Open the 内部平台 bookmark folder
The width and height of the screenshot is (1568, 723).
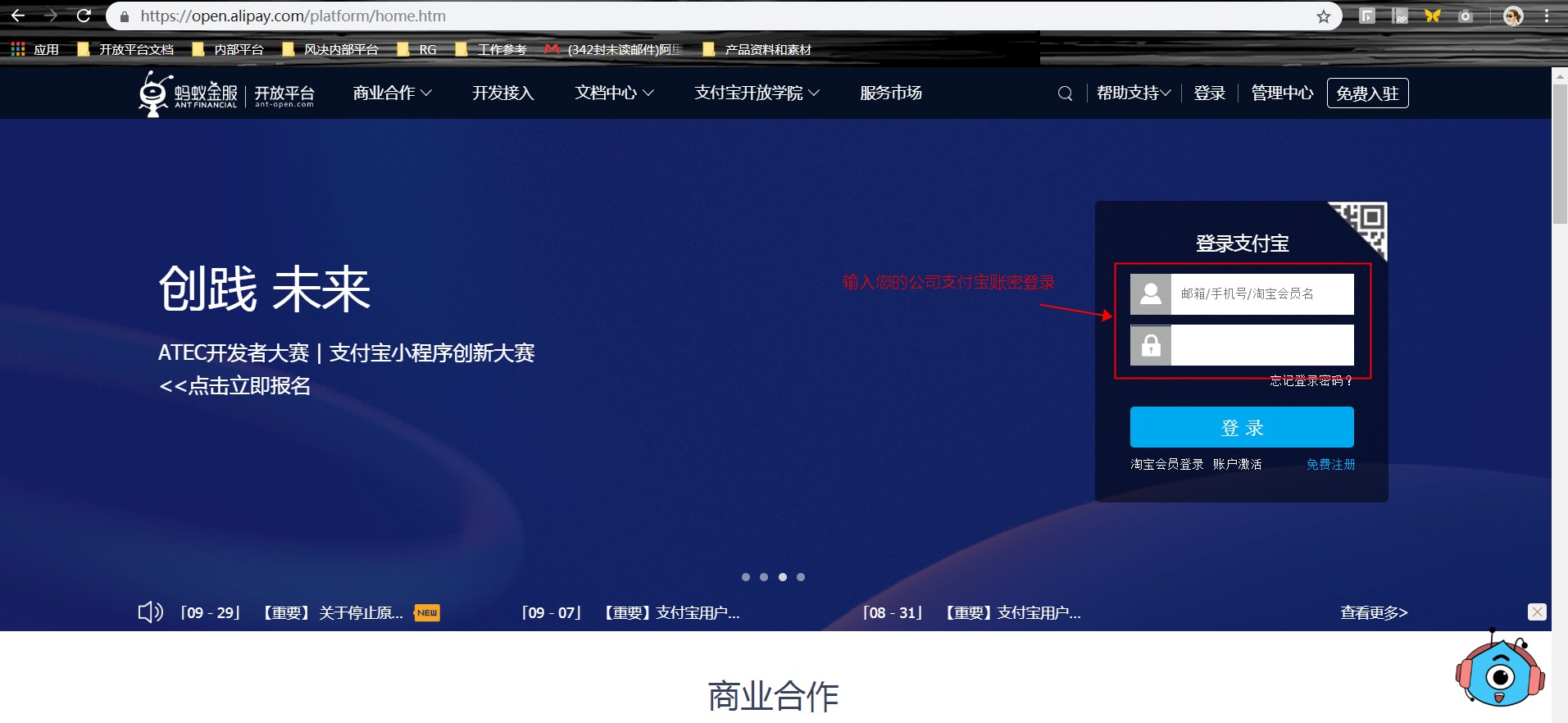point(228,49)
